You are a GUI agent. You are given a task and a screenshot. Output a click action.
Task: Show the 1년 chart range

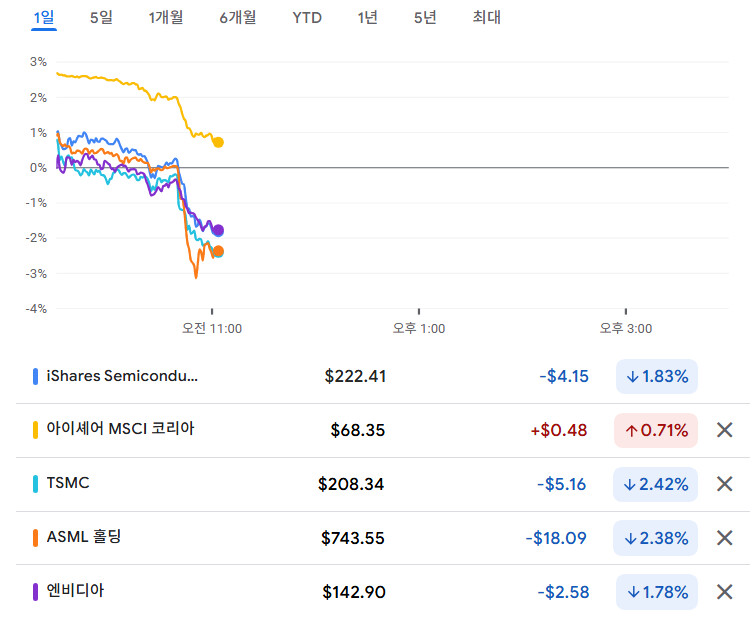[367, 17]
